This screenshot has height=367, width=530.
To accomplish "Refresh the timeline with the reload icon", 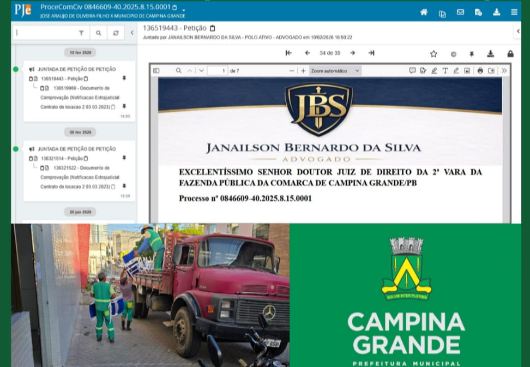I will [x=116, y=33].
